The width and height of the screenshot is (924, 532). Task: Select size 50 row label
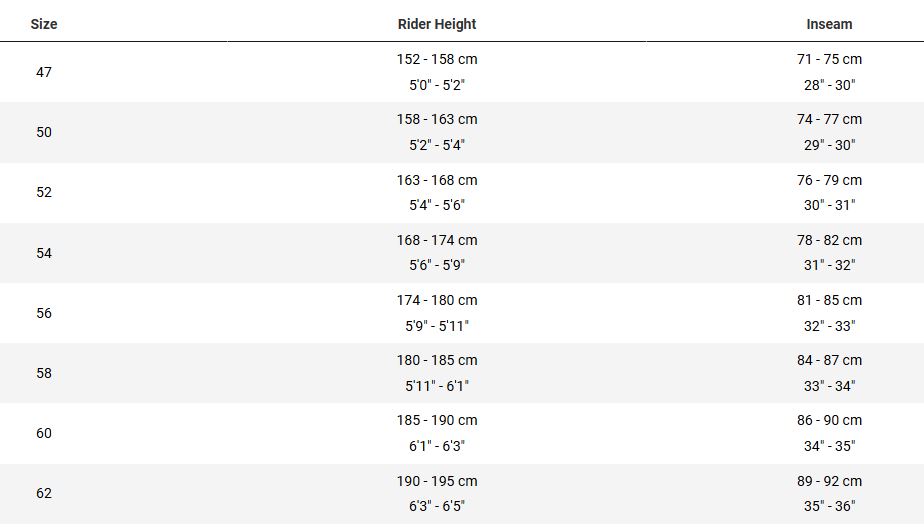[x=44, y=132]
